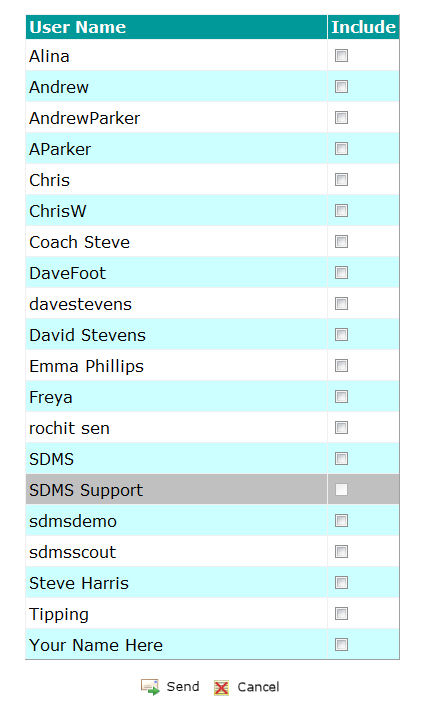Tick the Include checkbox for Alina

click(341, 56)
